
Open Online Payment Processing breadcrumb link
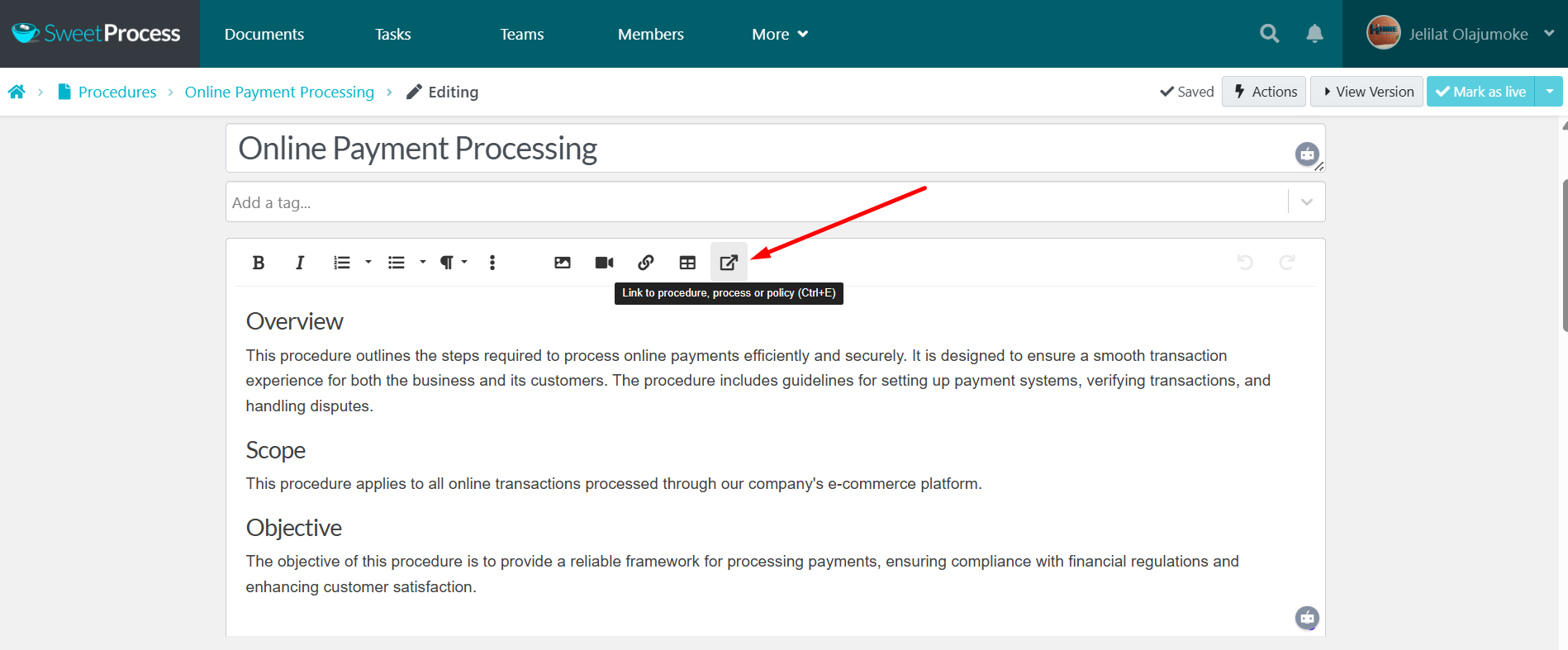(279, 92)
